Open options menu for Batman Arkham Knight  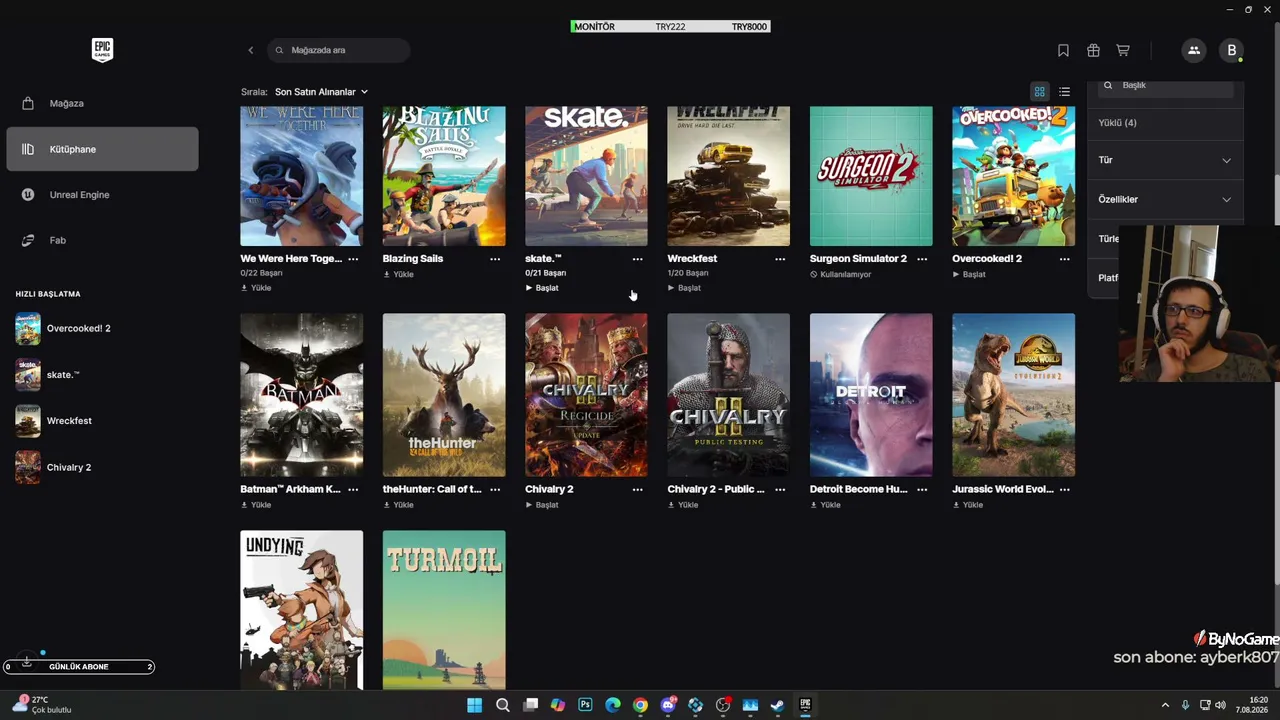tap(353, 490)
